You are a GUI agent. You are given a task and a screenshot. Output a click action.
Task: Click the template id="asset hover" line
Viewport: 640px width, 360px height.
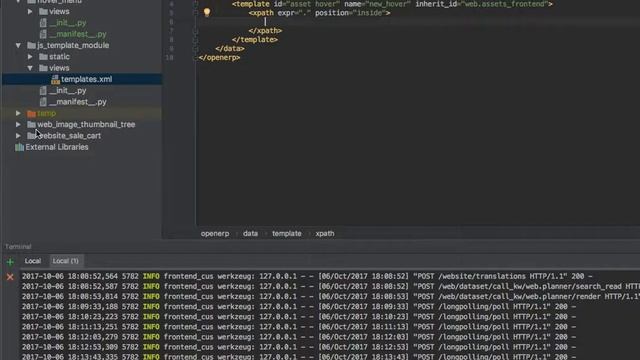point(392,4)
